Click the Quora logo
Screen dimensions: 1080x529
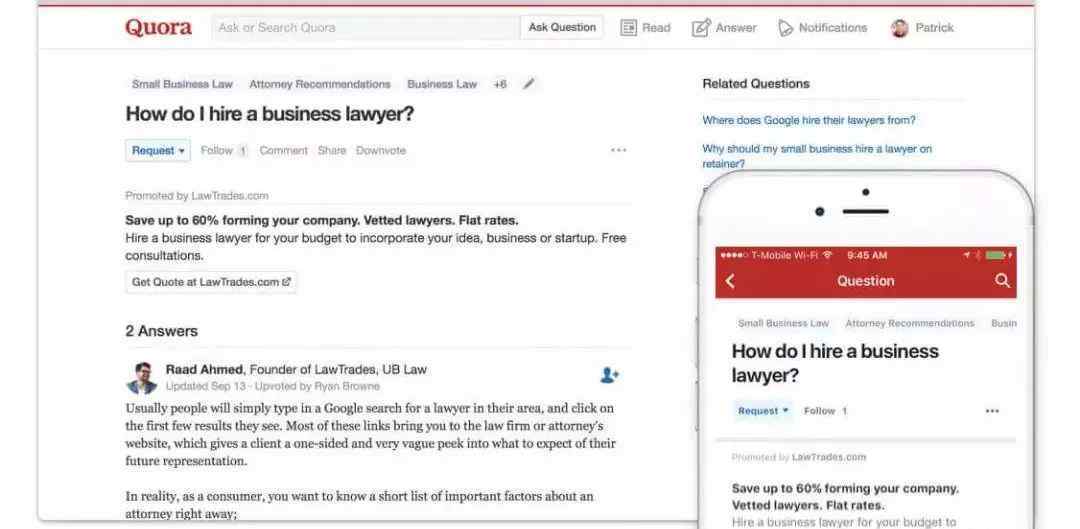pos(158,28)
